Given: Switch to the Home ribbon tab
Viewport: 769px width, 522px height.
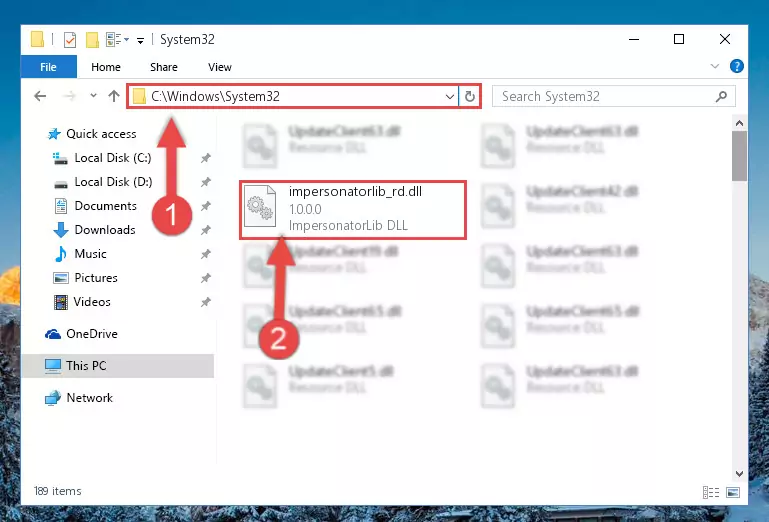Looking at the screenshot, I should [106, 67].
